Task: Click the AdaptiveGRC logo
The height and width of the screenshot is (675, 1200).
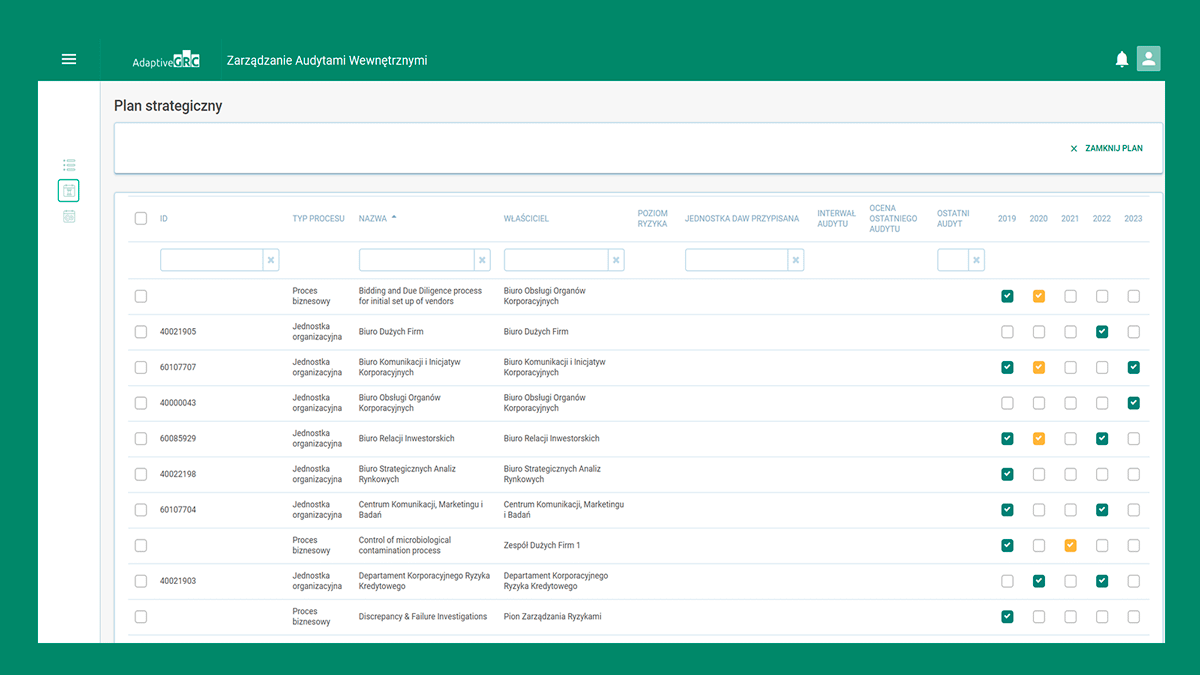Action: click(166, 60)
